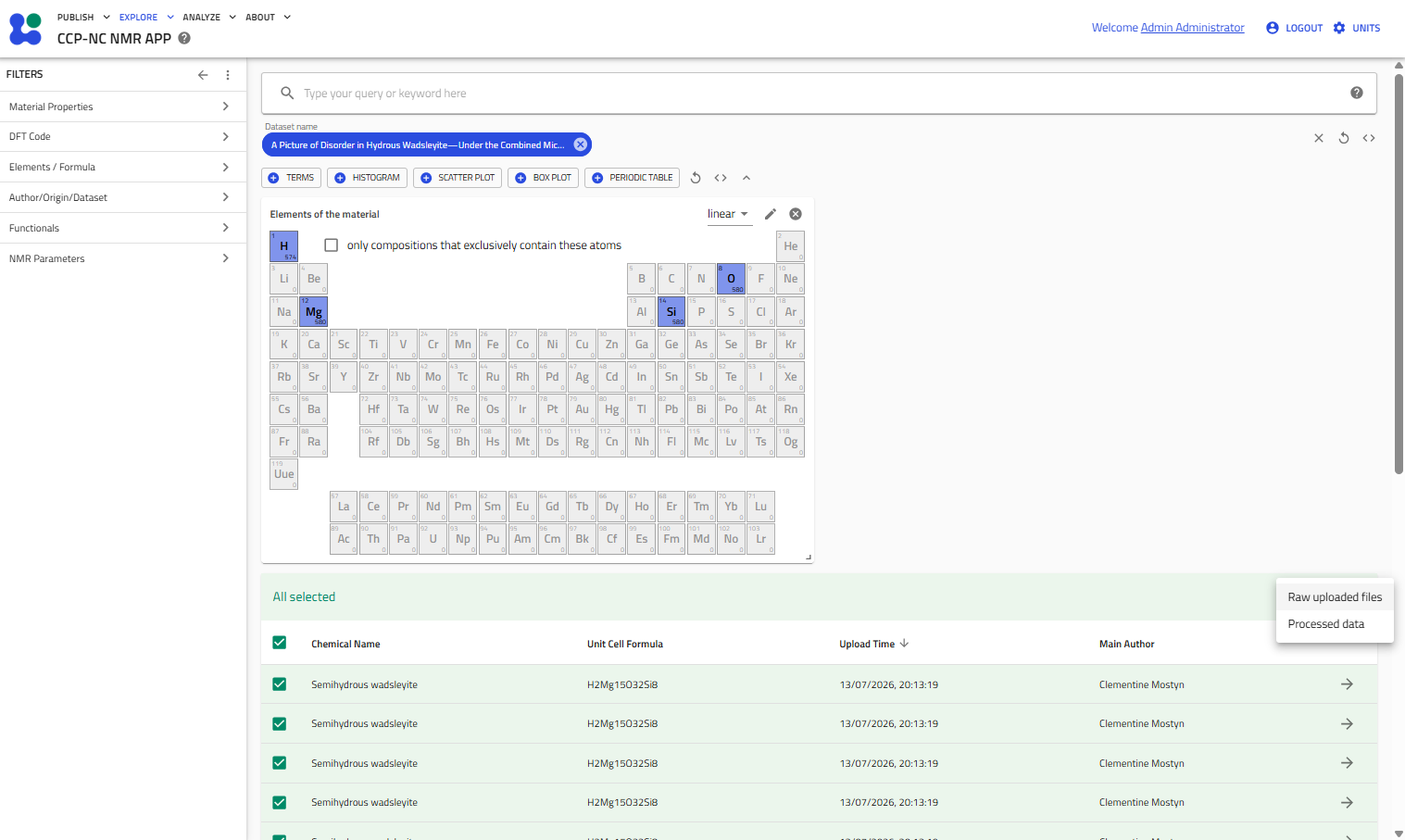Collapse the dashboard with the up chevron
Viewport: 1405px width, 840px height.
pyautogui.click(x=746, y=178)
